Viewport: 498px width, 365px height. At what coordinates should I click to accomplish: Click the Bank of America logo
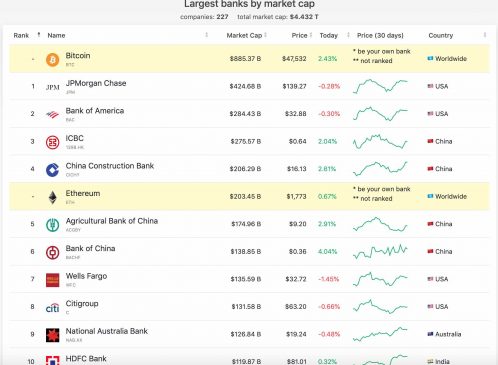52,115
